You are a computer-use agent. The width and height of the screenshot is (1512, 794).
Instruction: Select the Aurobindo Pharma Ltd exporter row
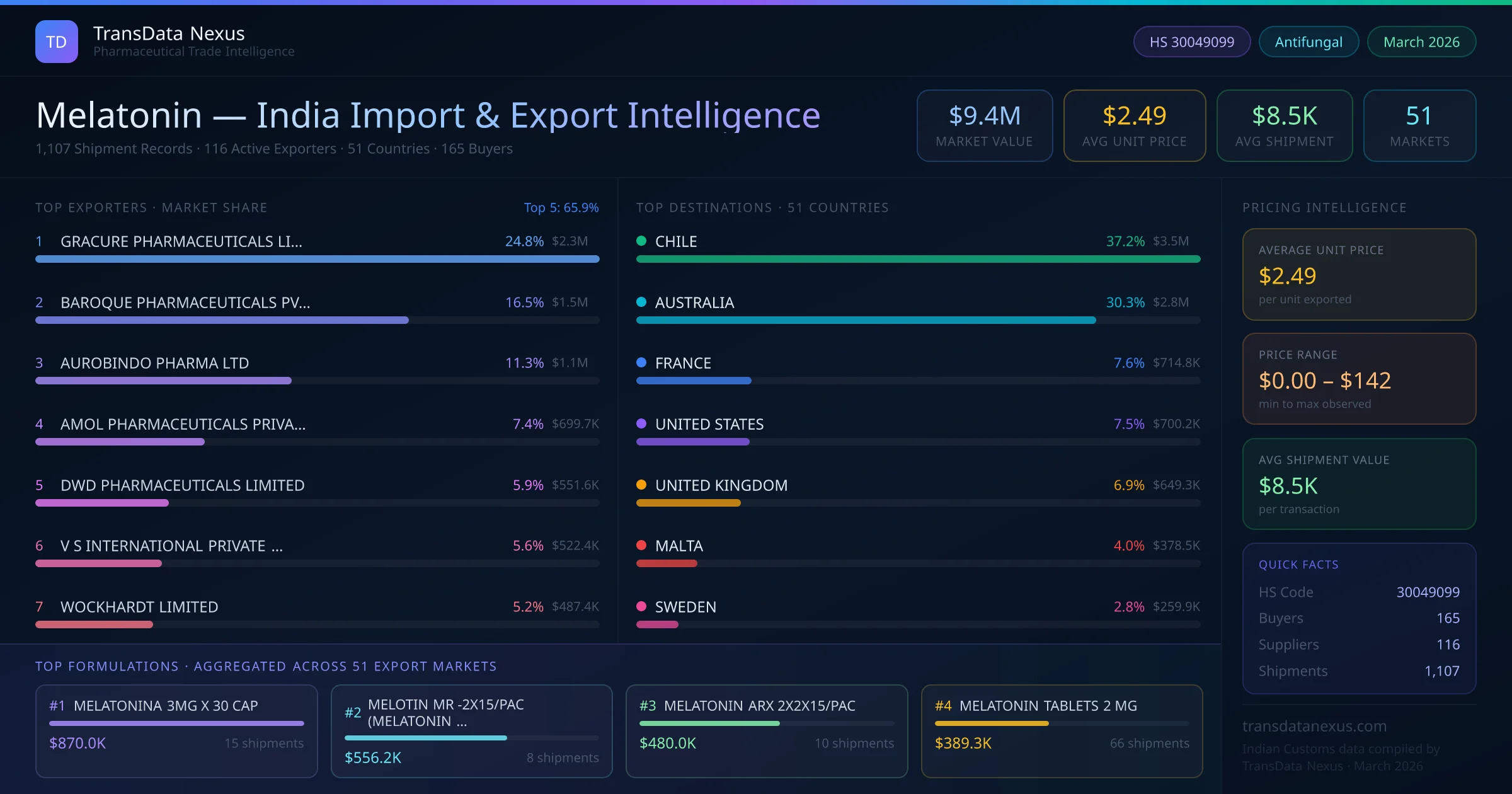pyautogui.click(x=154, y=363)
